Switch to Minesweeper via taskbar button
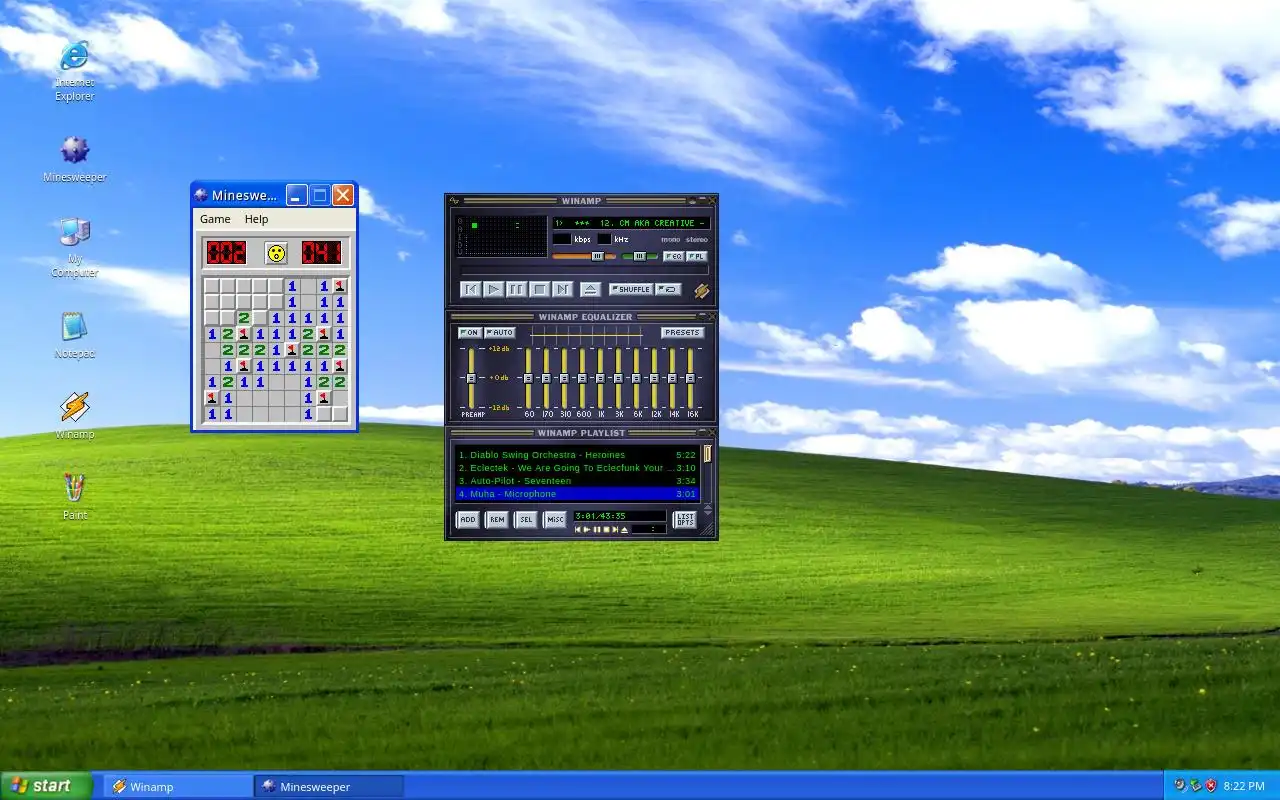 (329, 787)
